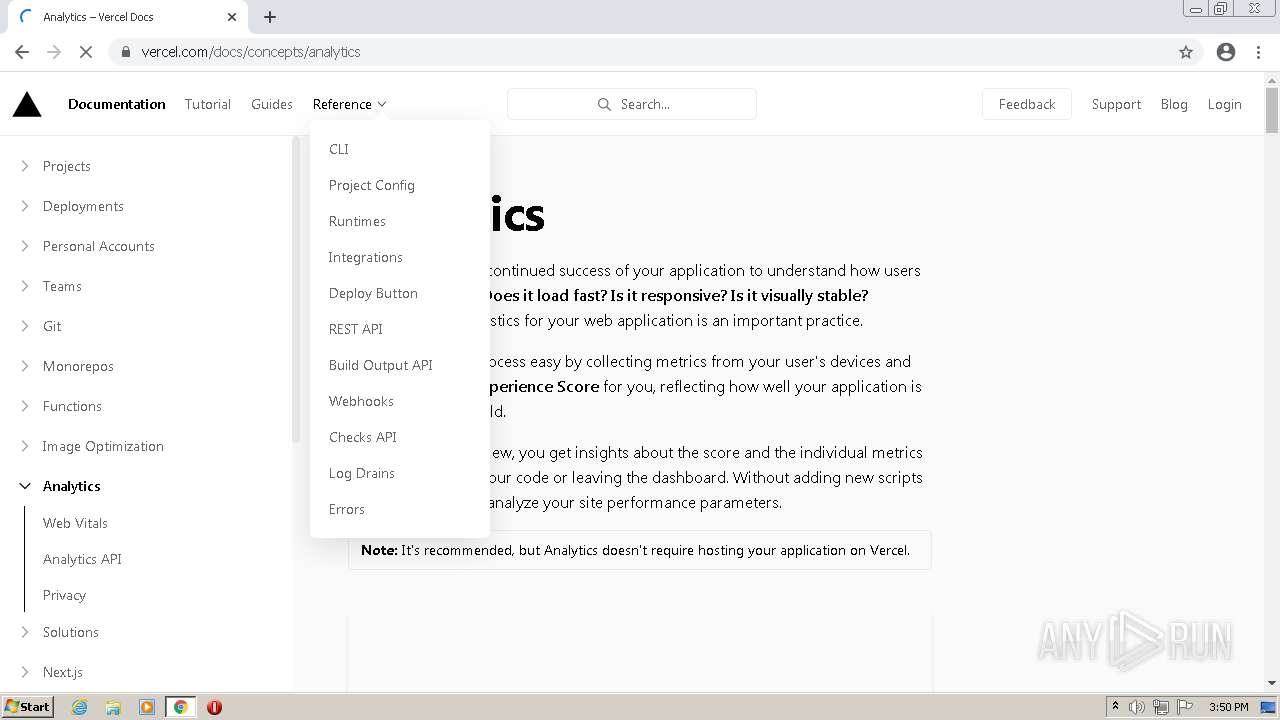1280x720 pixels.
Task: Open Web Vitals sidebar page
Action: pyautogui.click(x=75, y=523)
